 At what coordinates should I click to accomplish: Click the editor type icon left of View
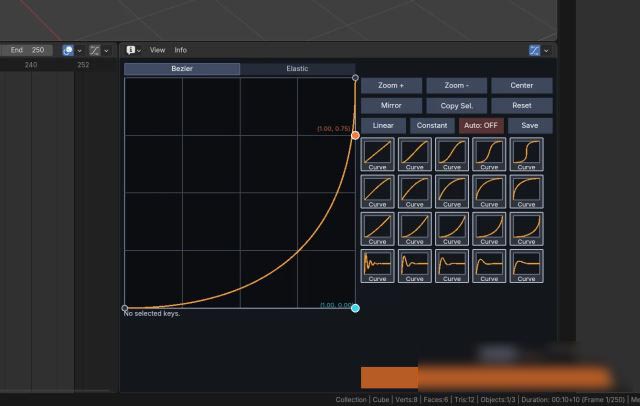[131, 50]
